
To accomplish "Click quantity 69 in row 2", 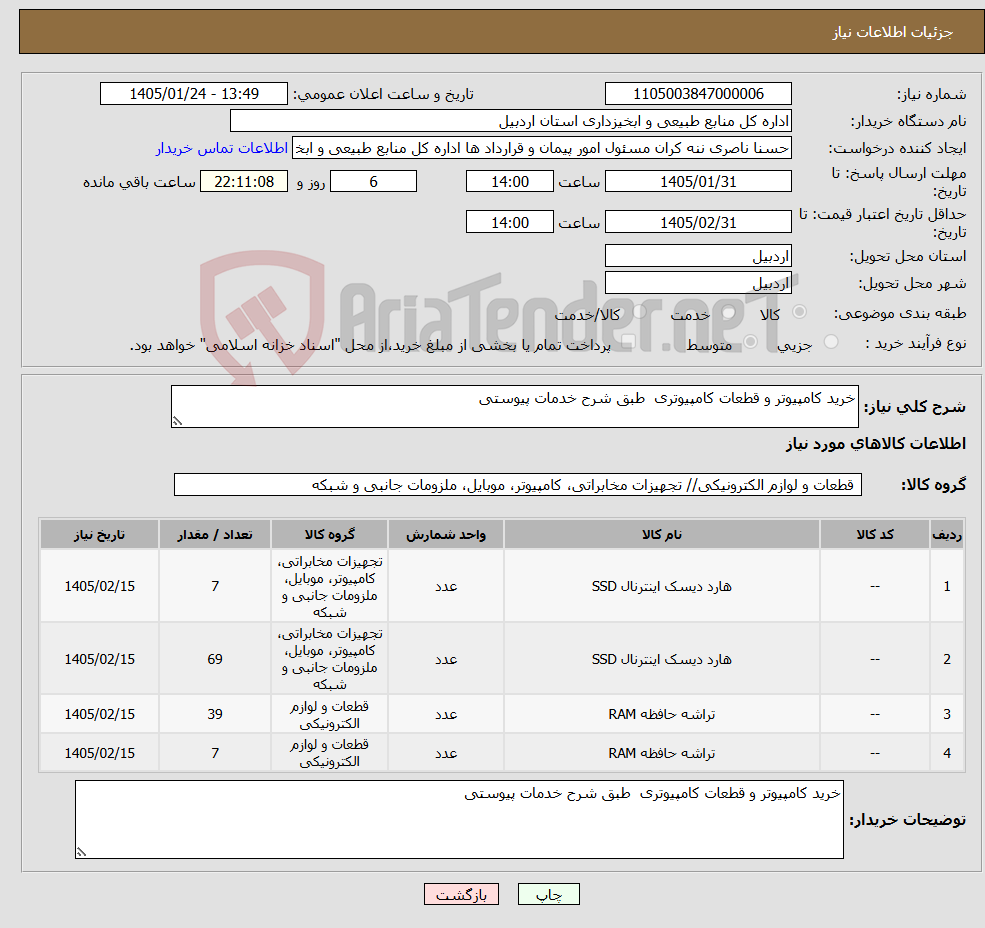I will click(215, 659).
